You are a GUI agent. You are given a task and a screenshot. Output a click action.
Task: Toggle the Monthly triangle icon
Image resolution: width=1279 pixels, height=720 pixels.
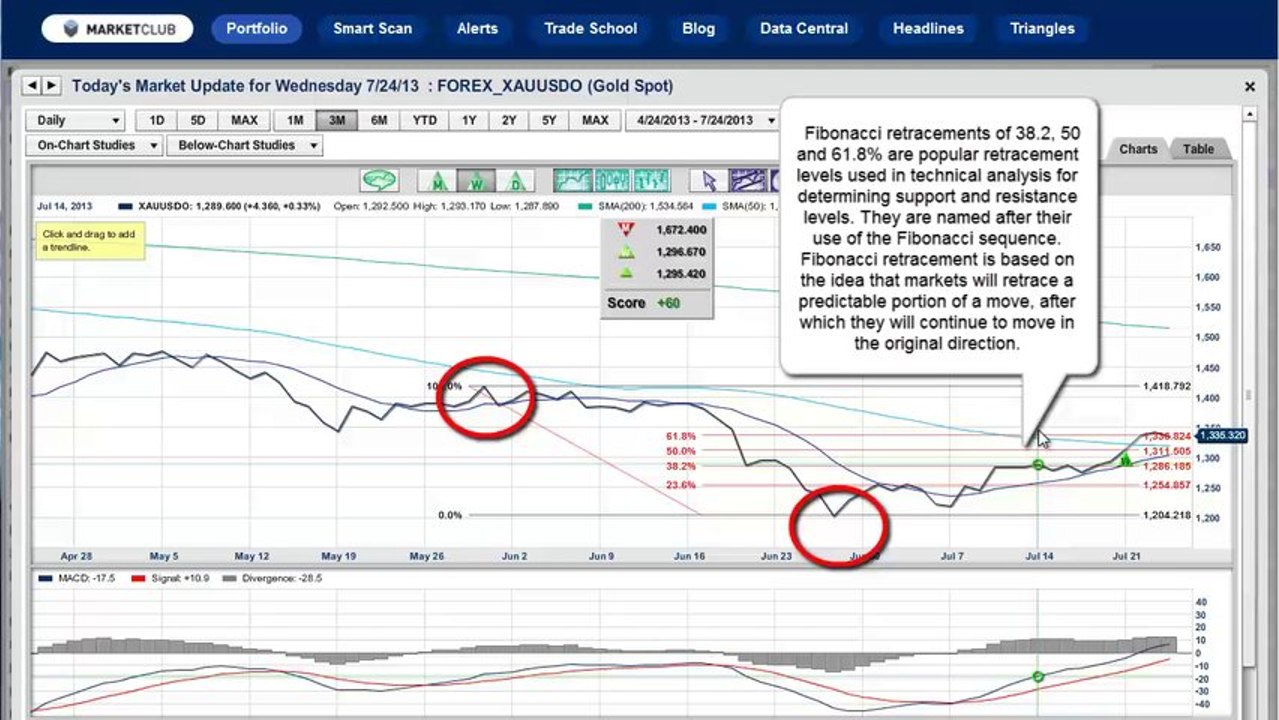tap(438, 181)
